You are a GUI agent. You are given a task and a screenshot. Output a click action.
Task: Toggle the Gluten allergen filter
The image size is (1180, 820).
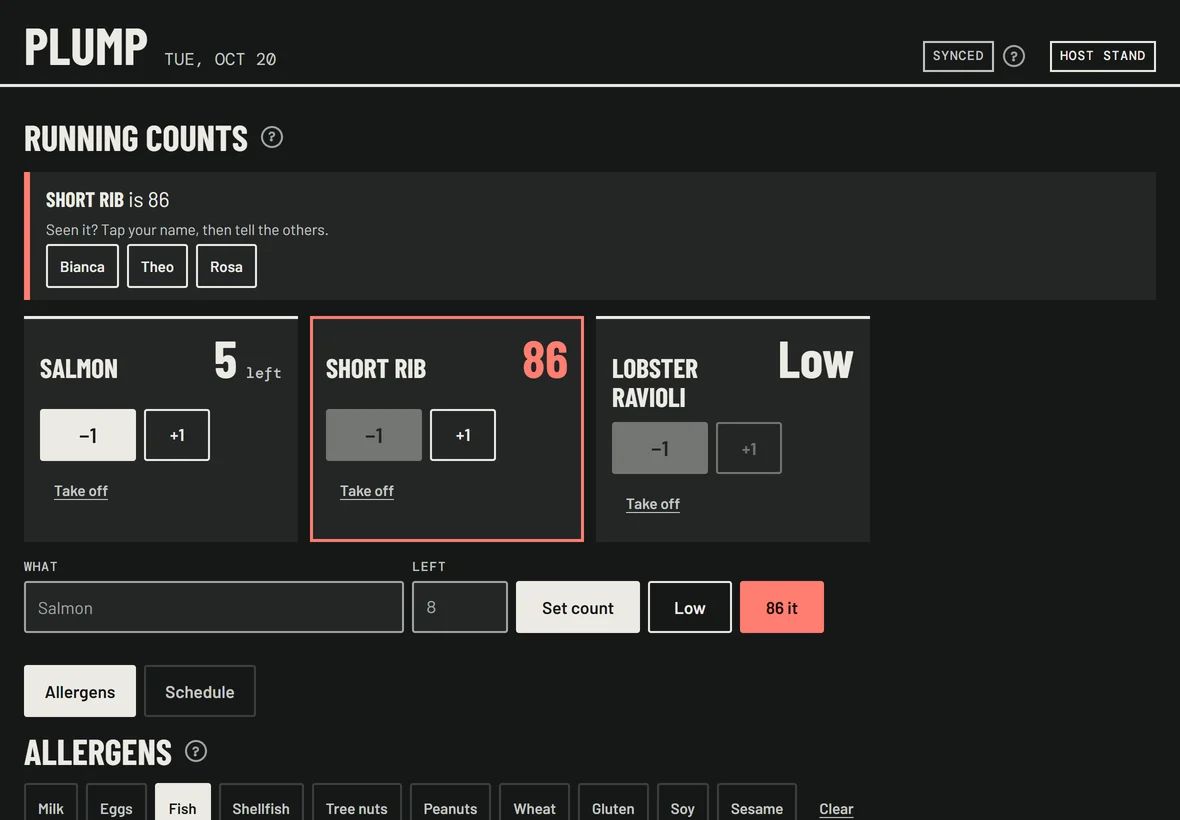613,802
